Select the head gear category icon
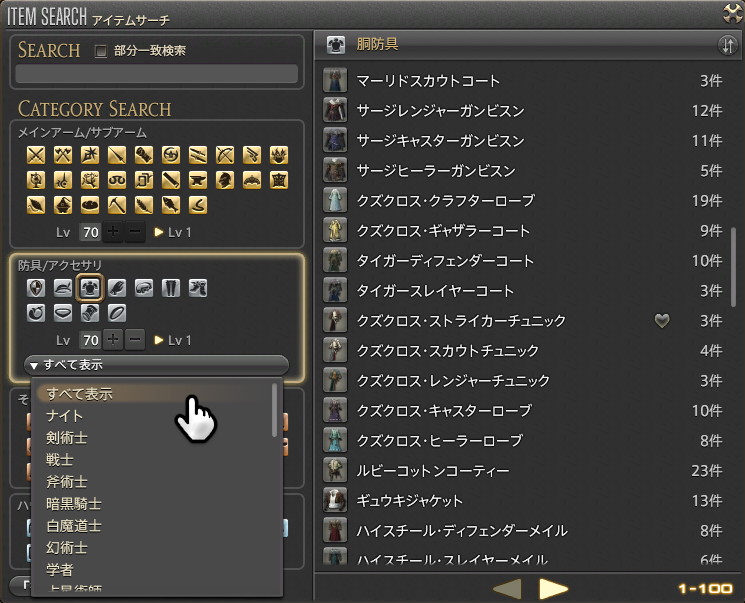 point(63,288)
